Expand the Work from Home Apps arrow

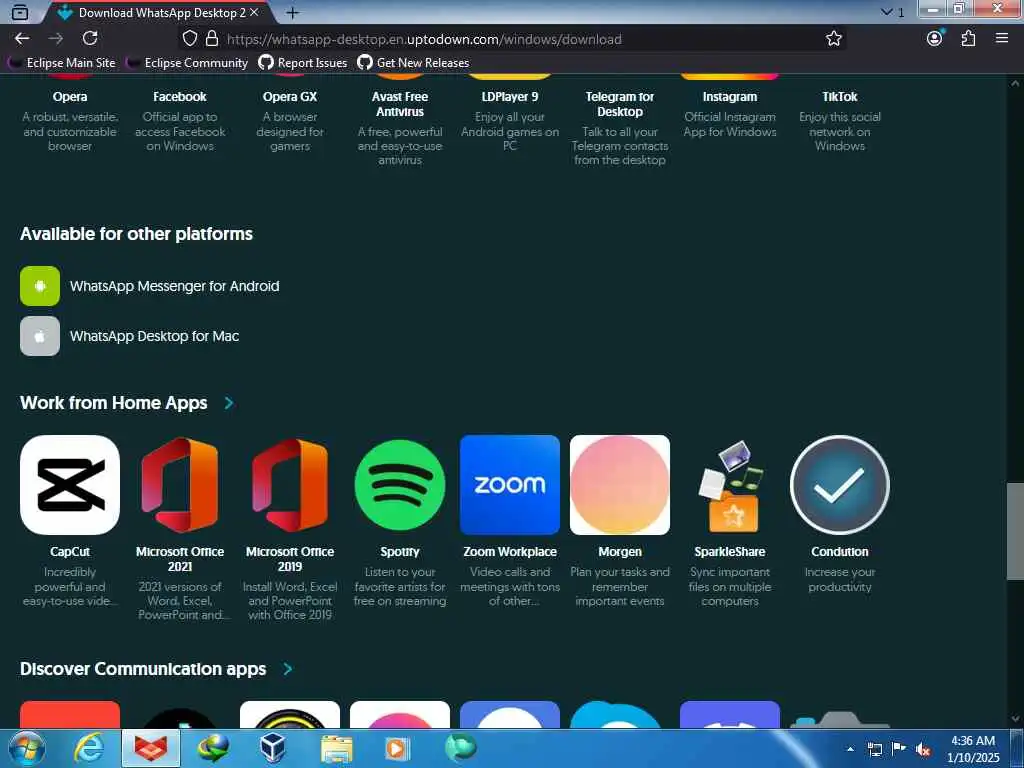tap(229, 403)
